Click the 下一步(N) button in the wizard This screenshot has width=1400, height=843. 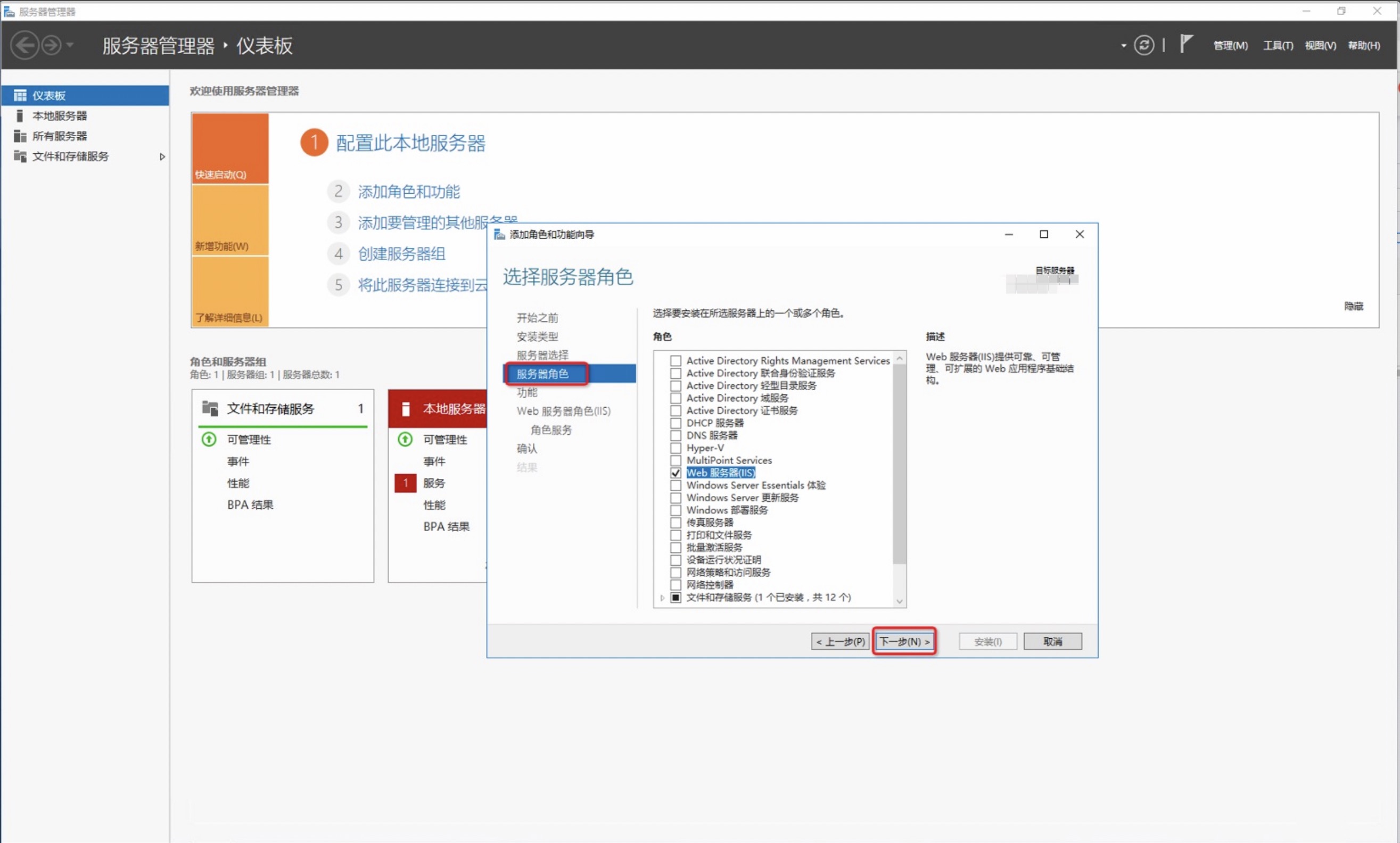click(x=903, y=641)
